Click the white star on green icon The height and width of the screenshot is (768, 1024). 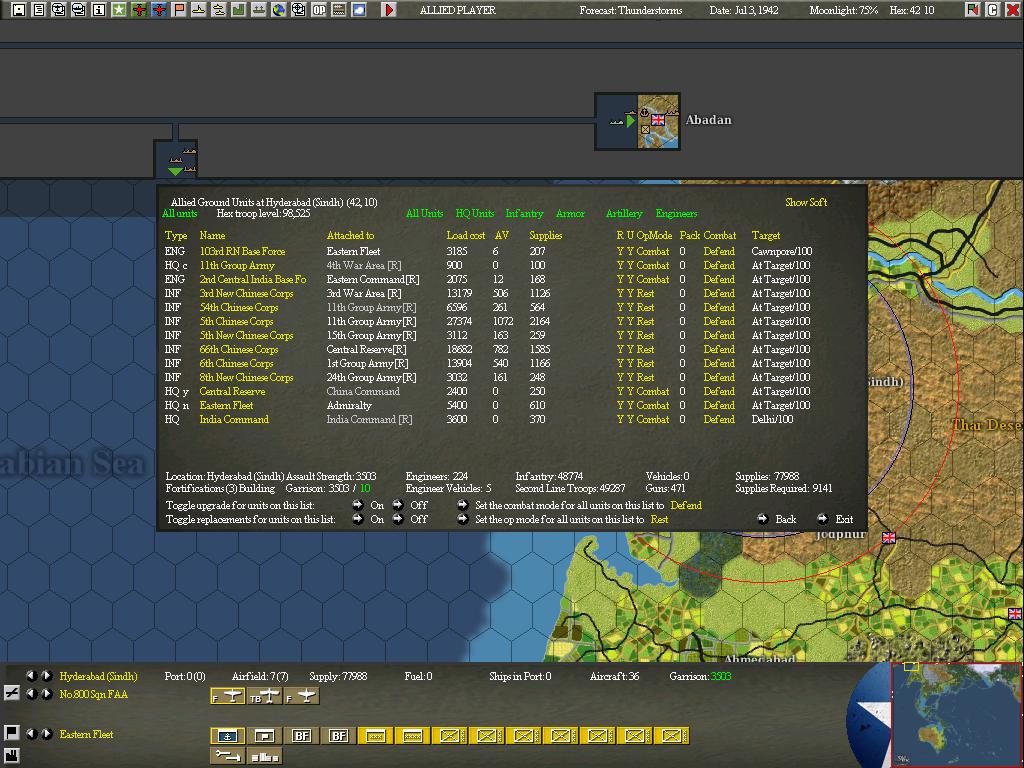point(119,10)
